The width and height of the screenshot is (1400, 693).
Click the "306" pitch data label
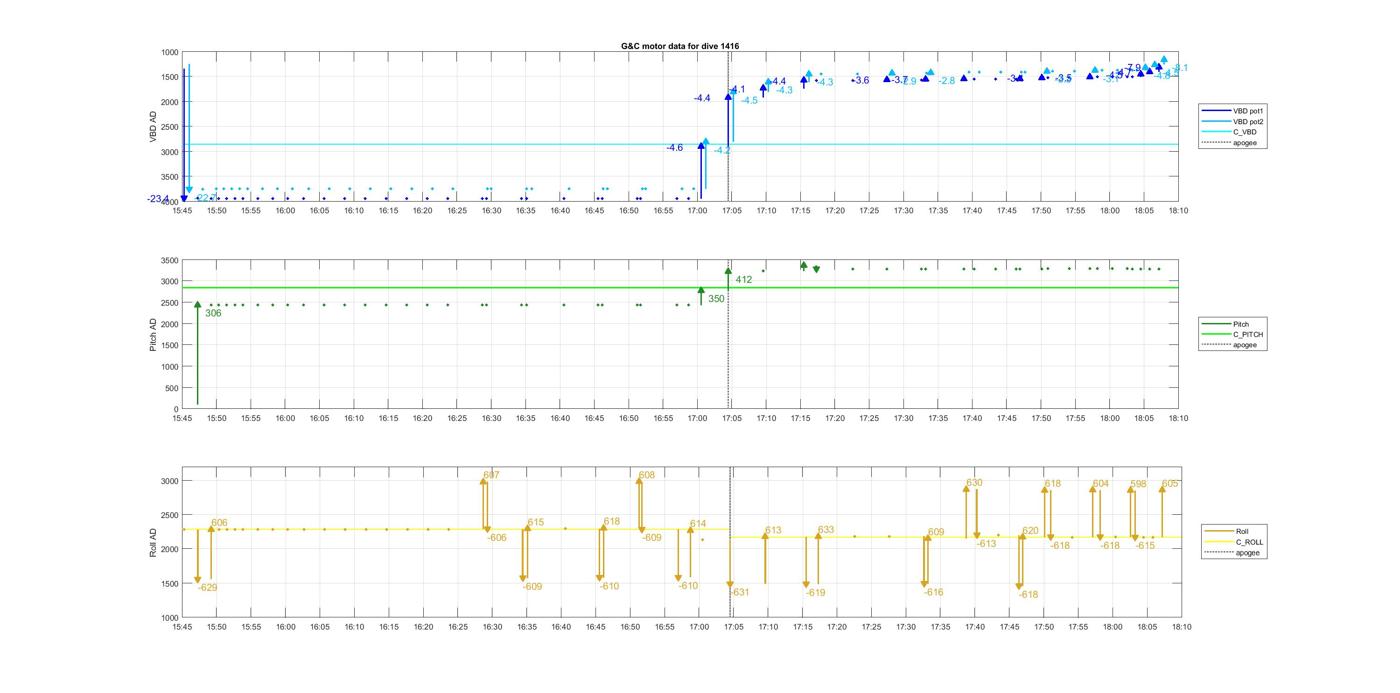[x=213, y=313]
